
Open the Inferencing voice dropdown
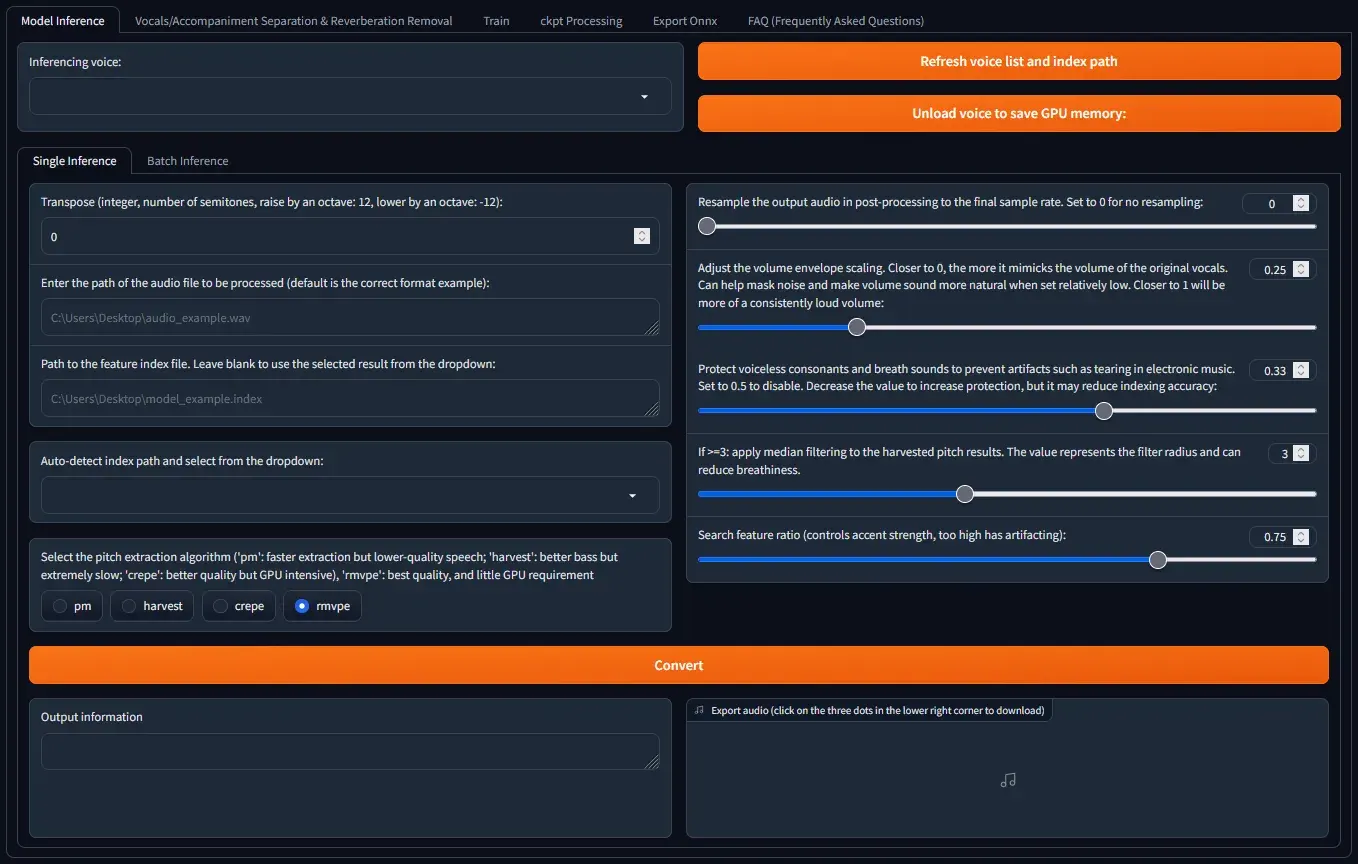(x=349, y=97)
